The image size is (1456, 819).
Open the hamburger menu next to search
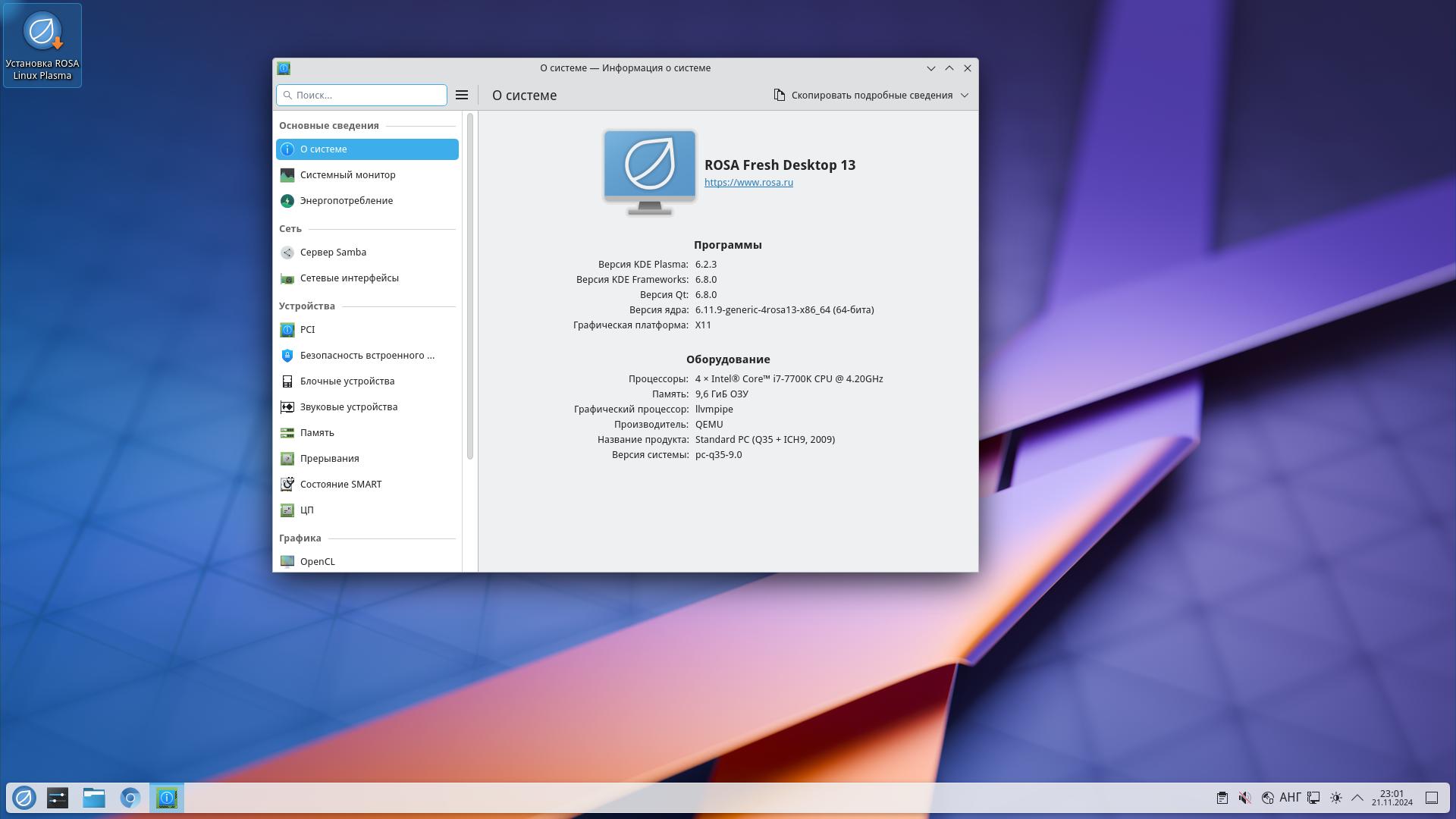coord(461,95)
